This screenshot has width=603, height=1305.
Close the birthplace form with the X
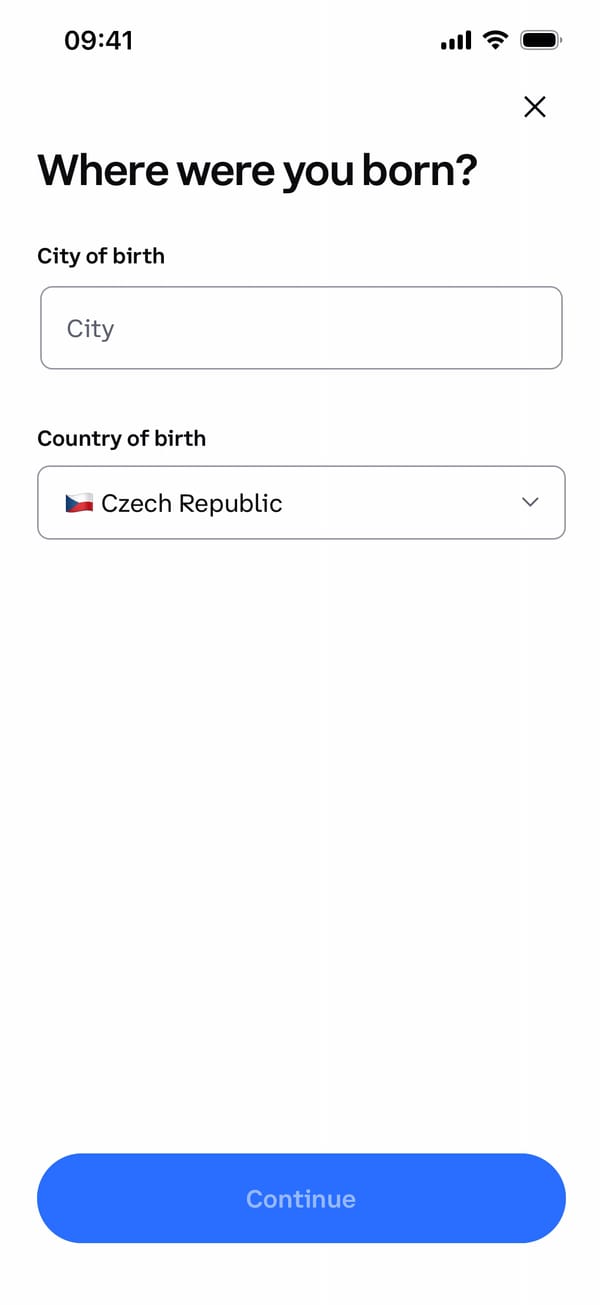coord(535,107)
